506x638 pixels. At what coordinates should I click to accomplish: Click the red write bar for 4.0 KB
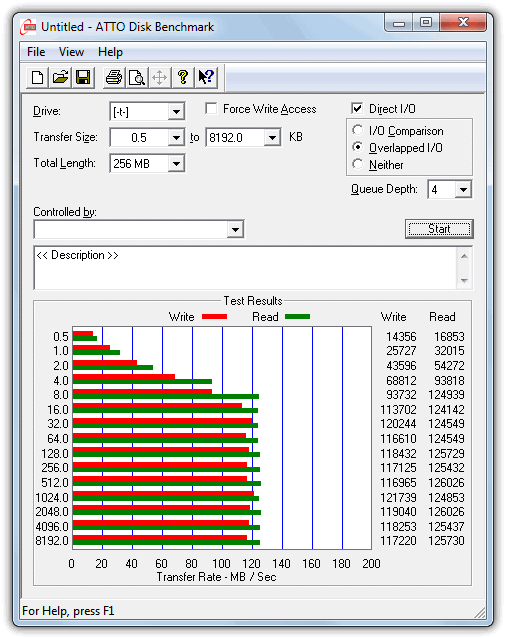click(x=124, y=376)
